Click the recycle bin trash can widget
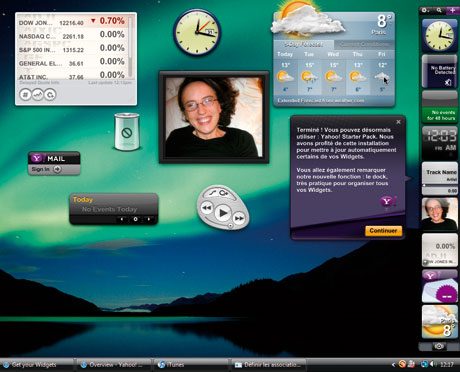460x372 pixels. [127, 132]
